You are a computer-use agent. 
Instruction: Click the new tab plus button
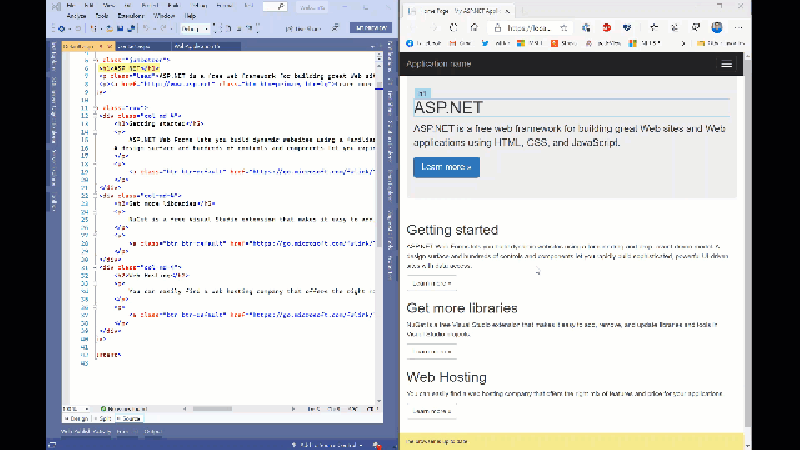[523, 10]
